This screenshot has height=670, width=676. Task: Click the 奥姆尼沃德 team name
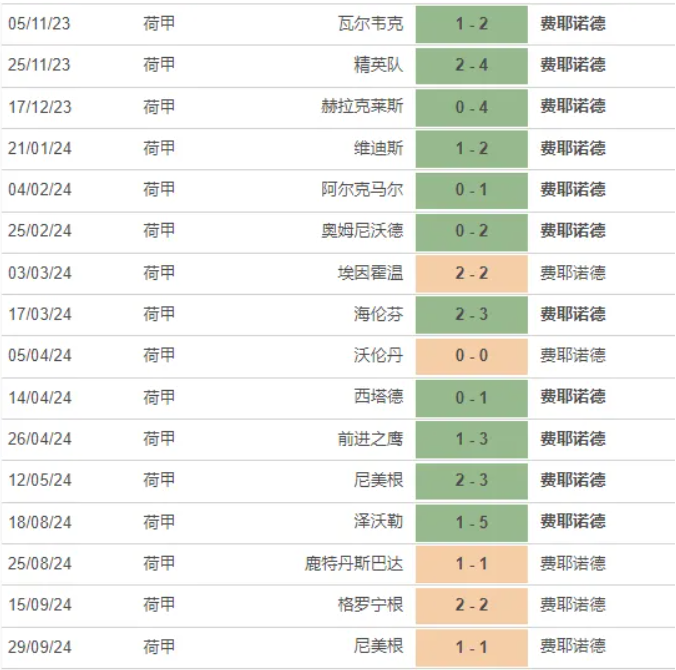tap(363, 231)
